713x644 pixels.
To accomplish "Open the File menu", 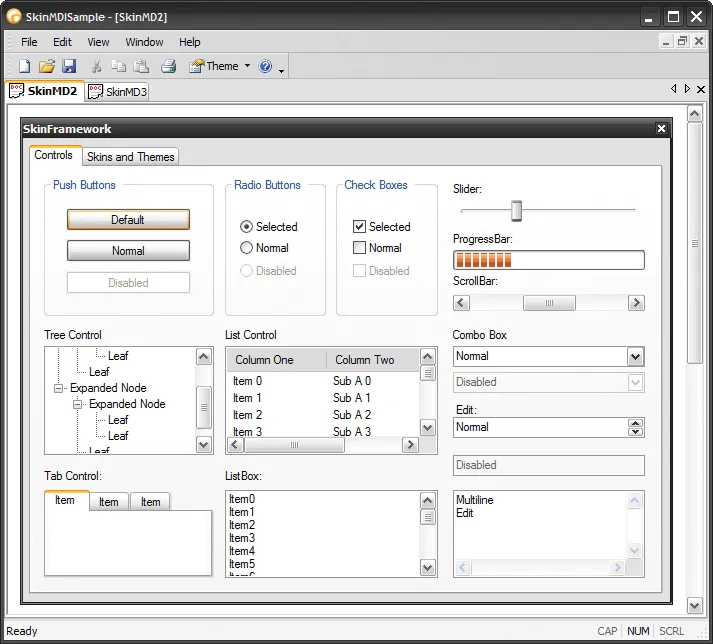I will (29, 42).
